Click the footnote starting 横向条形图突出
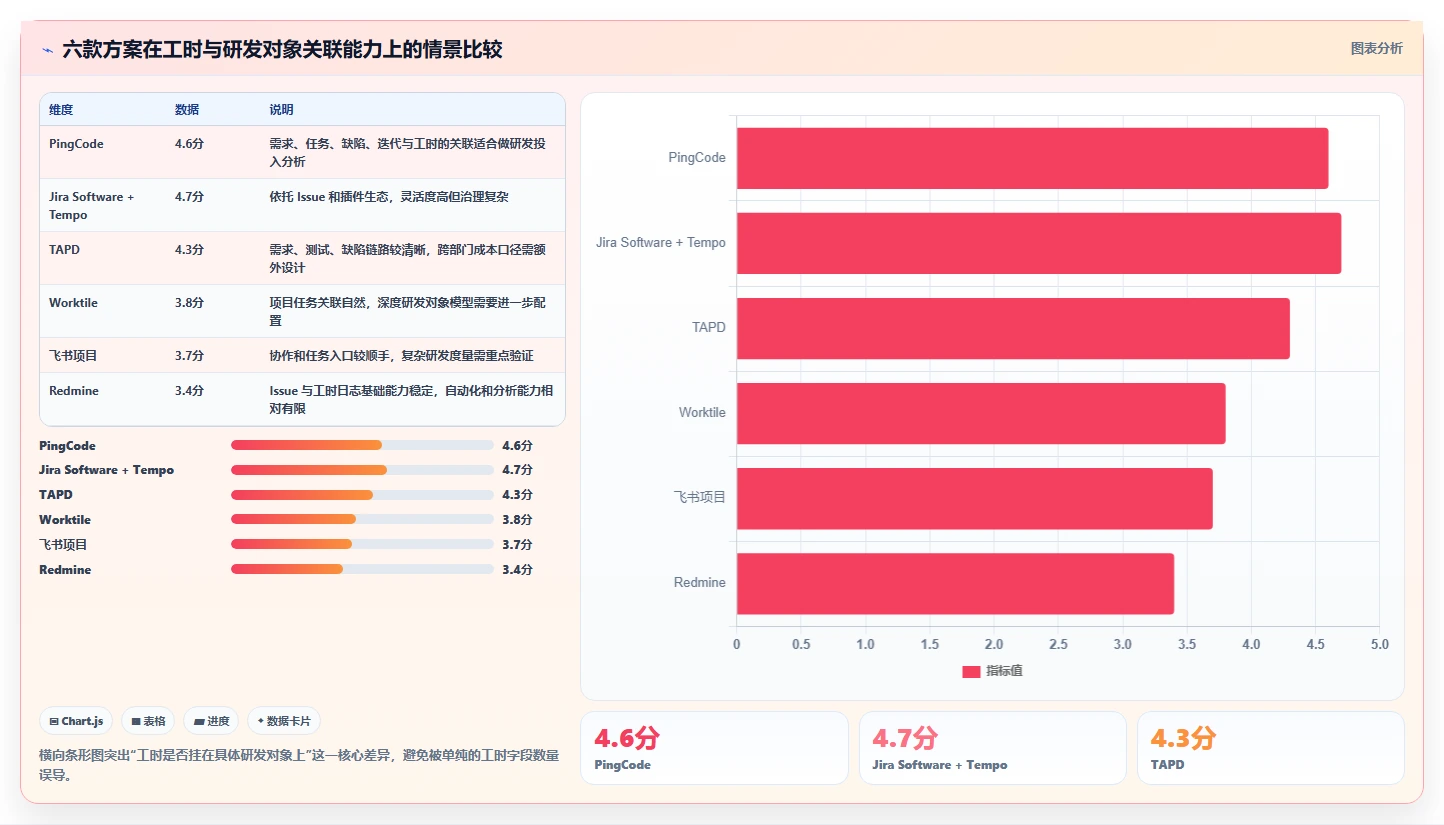Image resolution: width=1444 pixels, height=825 pixels. [x=299, y=765]
